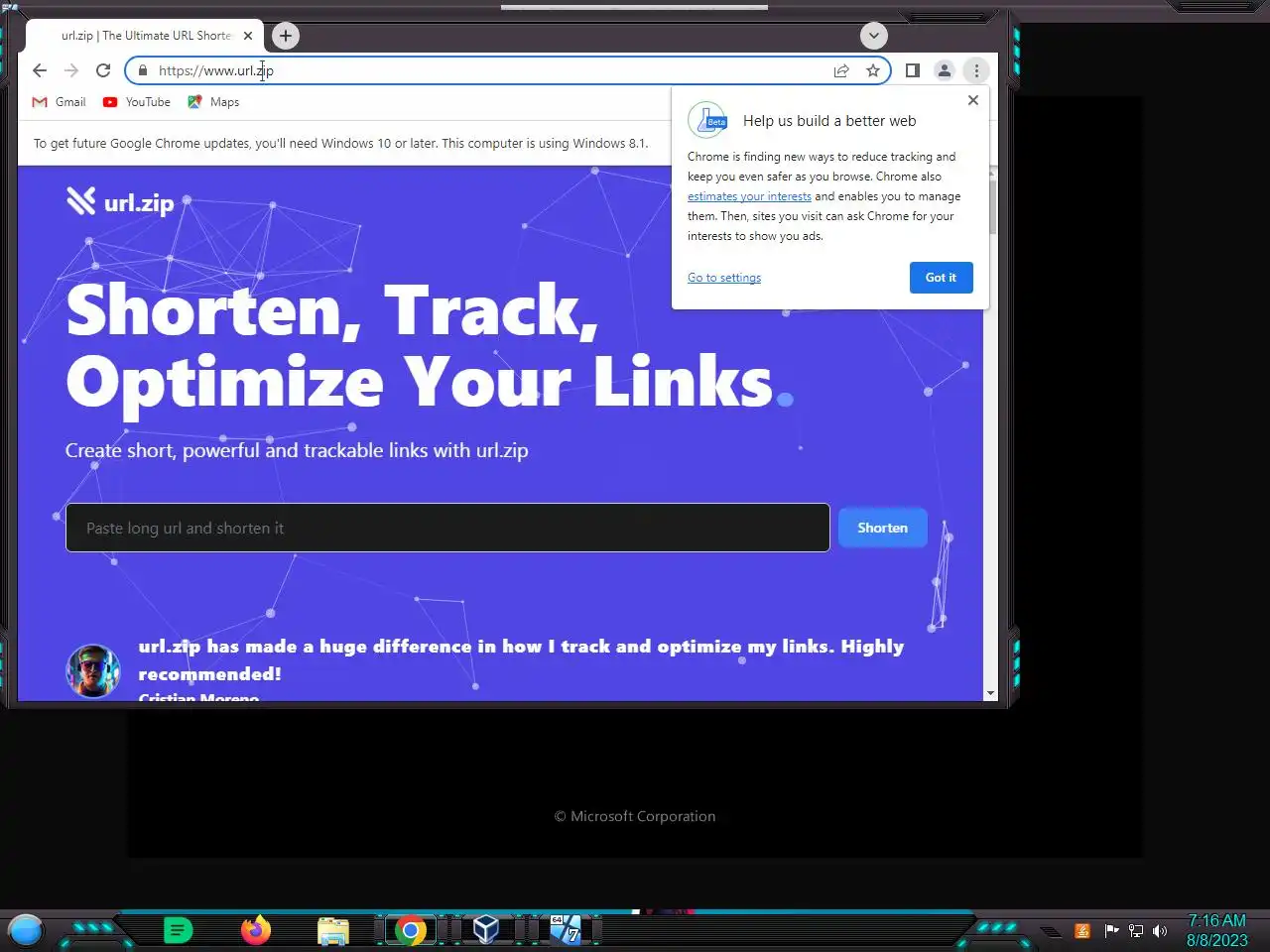Open the tab search dropdown arrow
This screenshot has height=952, width=1270.
[x=873, y=36]
